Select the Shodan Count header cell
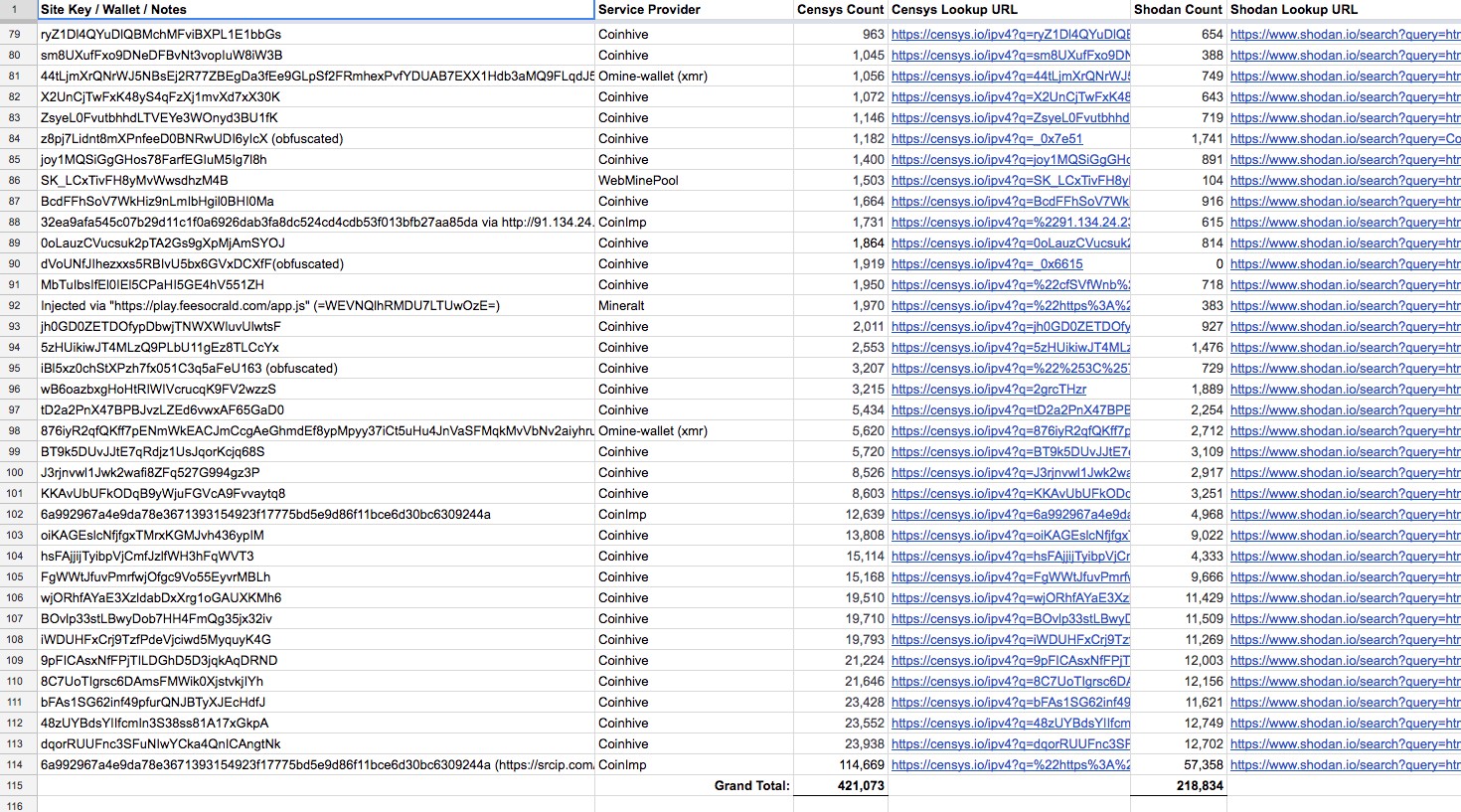 (1178, 10)
